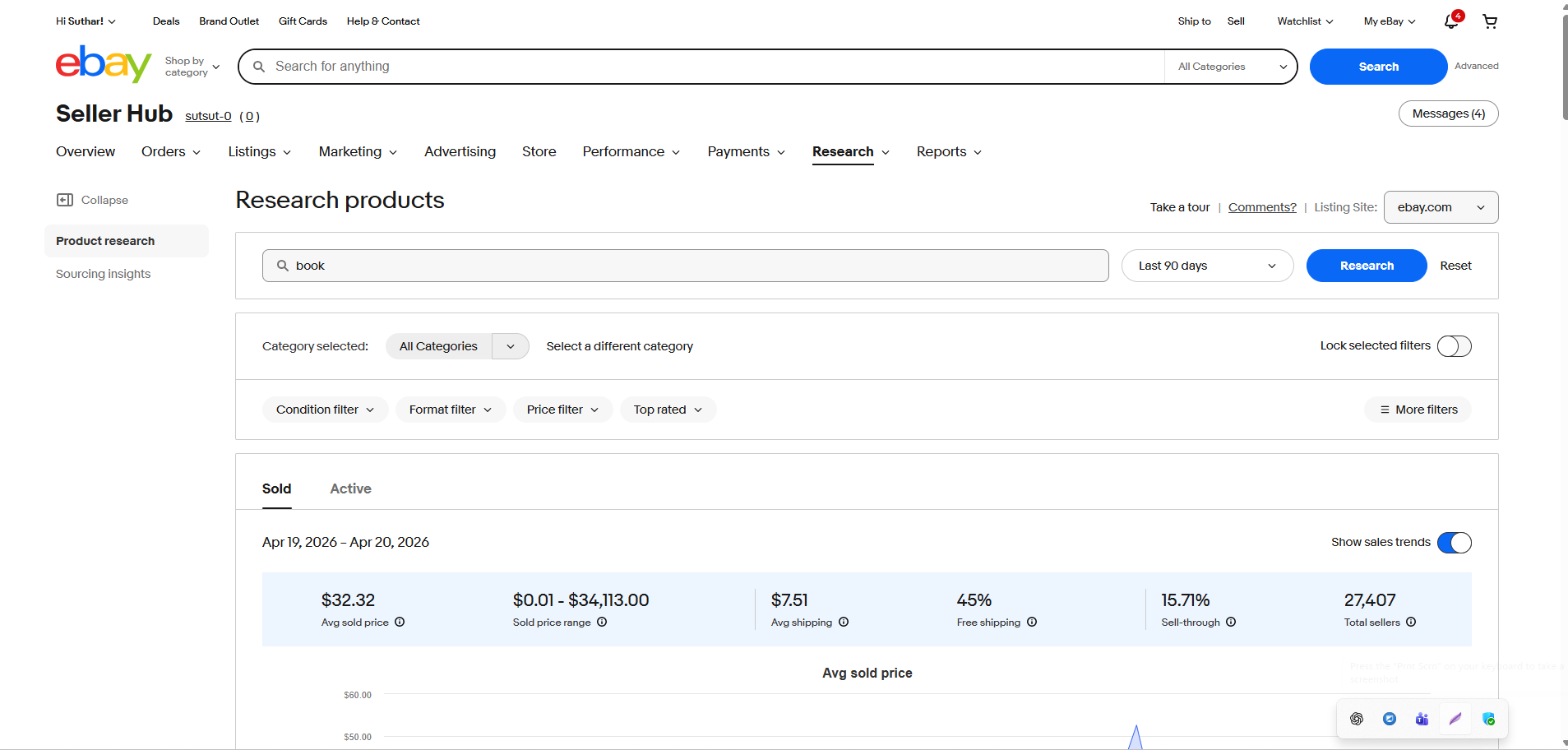The image size is (1568, 750).
Task: Open ChatGPT from the taskbar
Action: [1356, 719]
